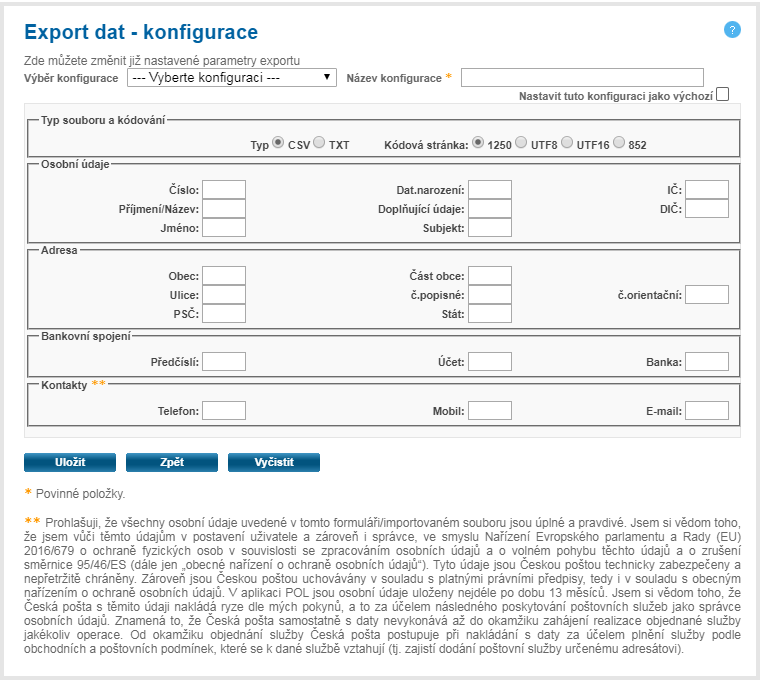The width and height of the screenshot is (761, 681).
Task: Open the blue help question mark icon
Action: coord(732,30)
